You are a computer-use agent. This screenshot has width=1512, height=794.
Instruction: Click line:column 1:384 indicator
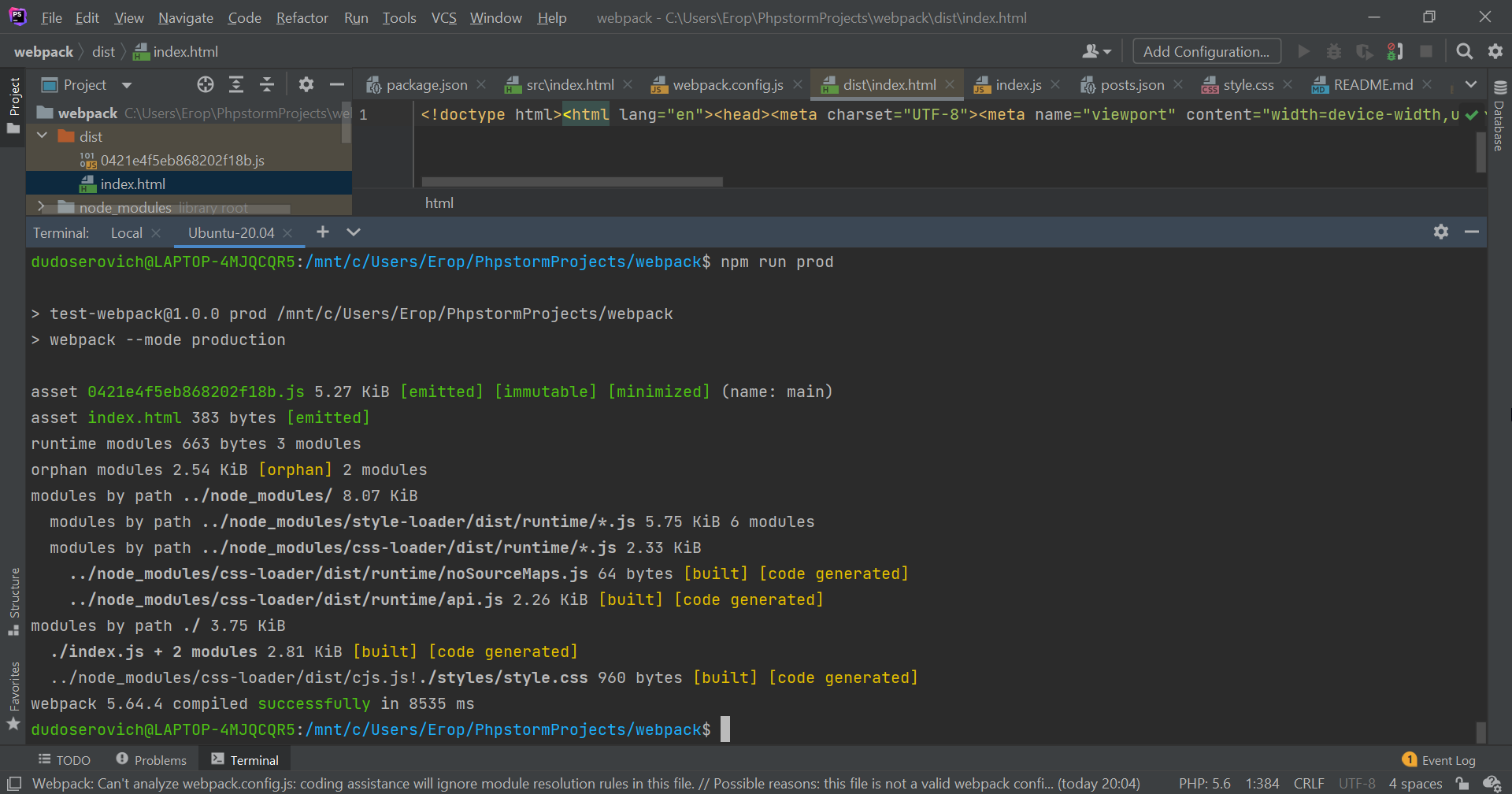[1262, 784]
